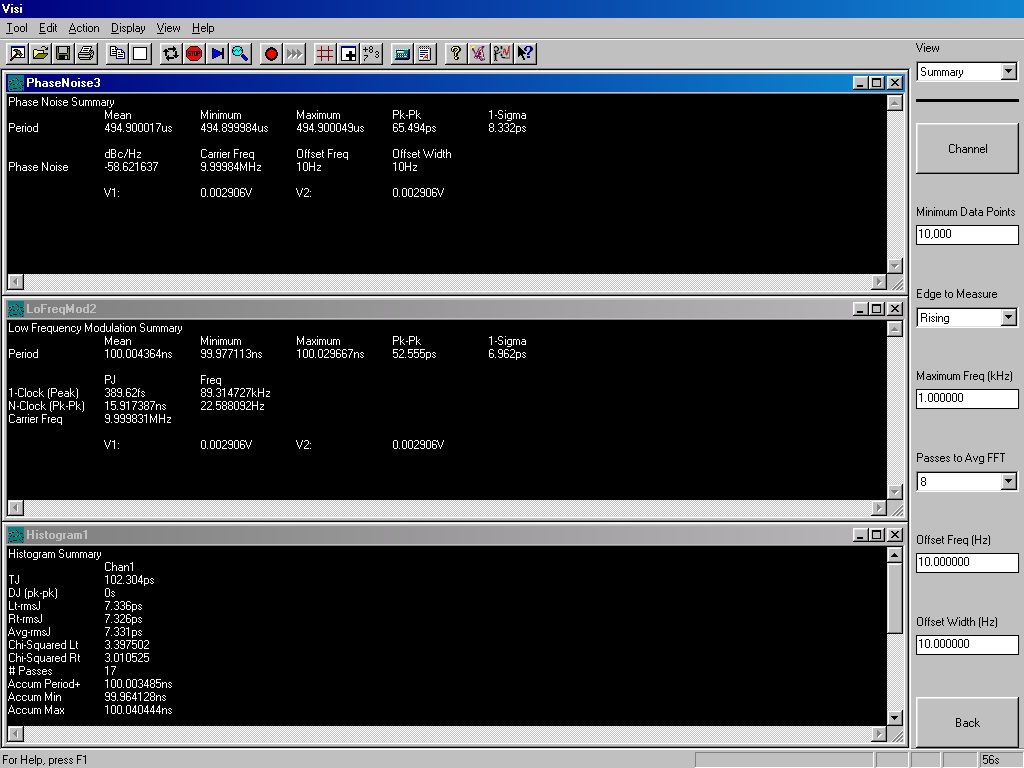Click the add-marker plus square icon
Viewport: 1024px width, 768px height.
[348, 54]
